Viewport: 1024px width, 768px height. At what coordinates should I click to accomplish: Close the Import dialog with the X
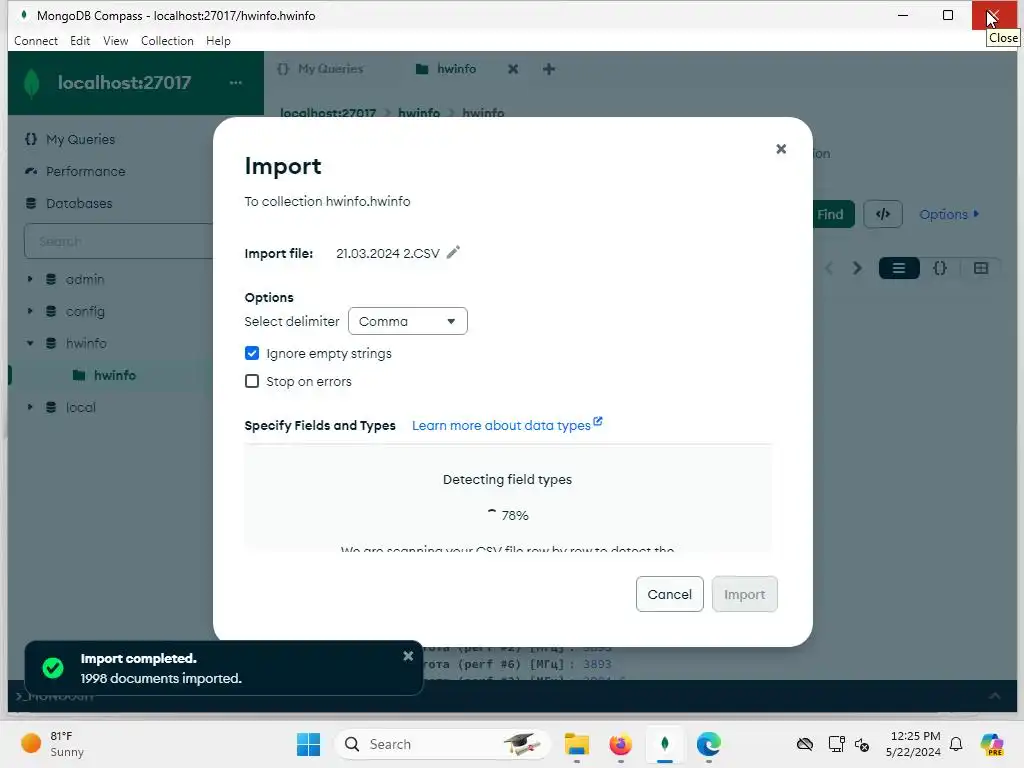pos(780,149)
